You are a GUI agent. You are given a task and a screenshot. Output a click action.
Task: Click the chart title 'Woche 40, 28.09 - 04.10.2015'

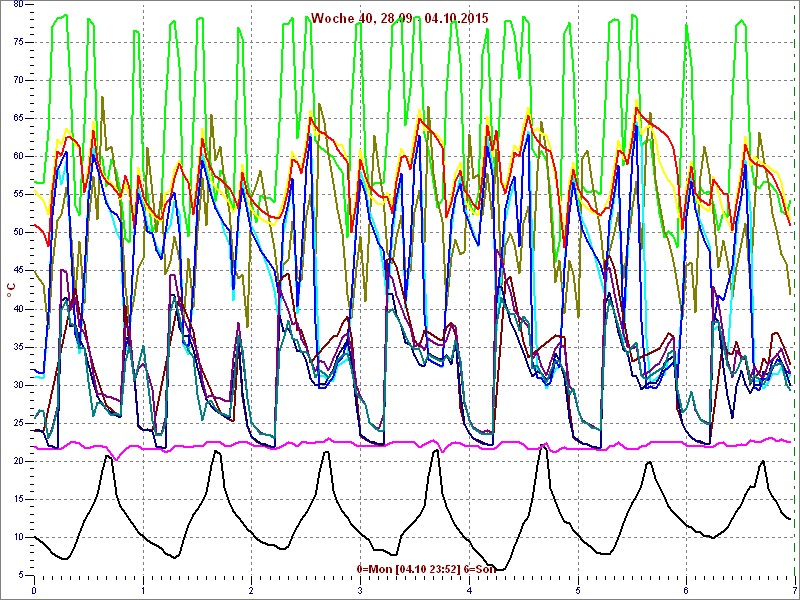click(399, 18)
